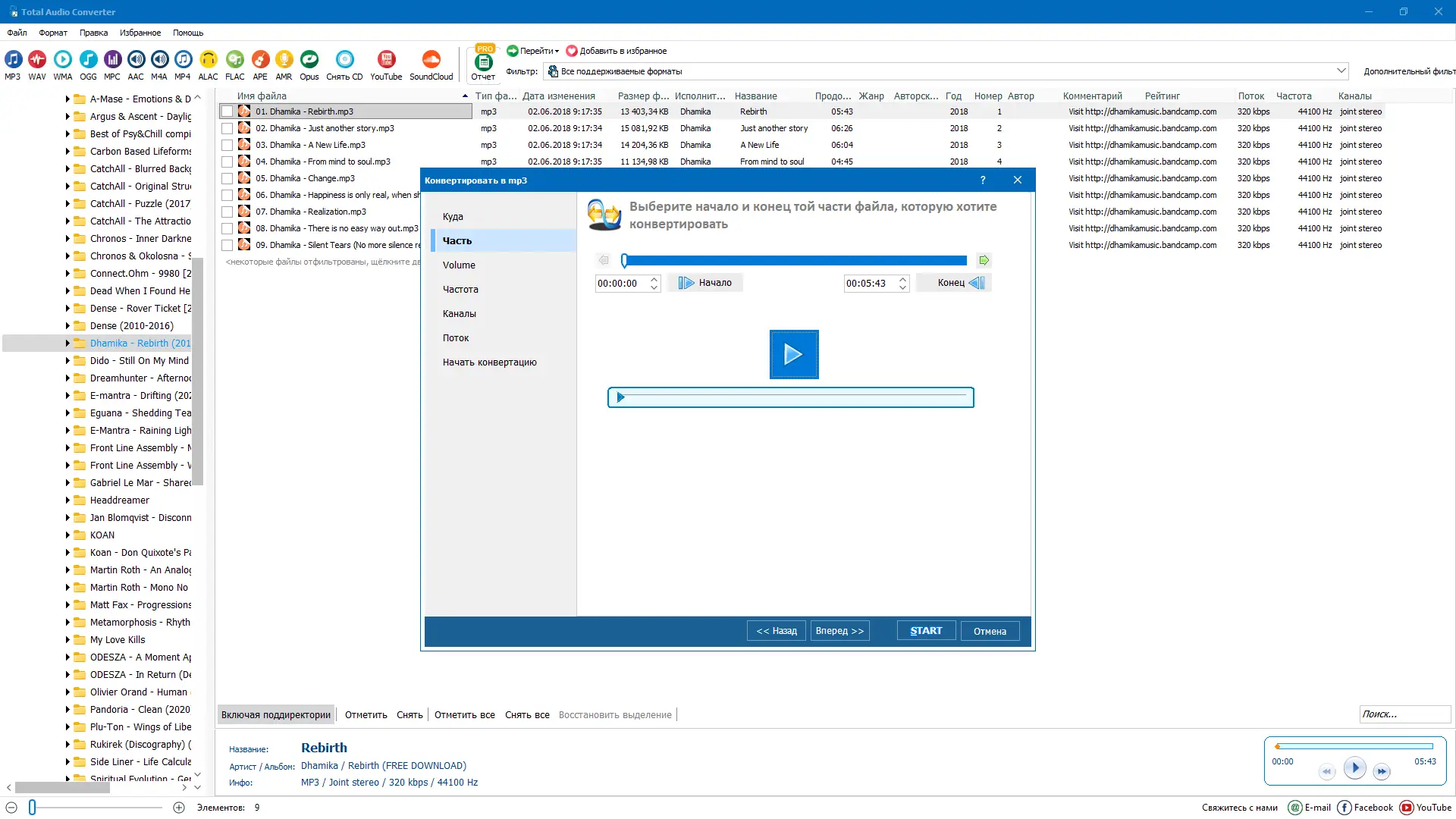
Task: Open the Формат menu
Action: 53,33
